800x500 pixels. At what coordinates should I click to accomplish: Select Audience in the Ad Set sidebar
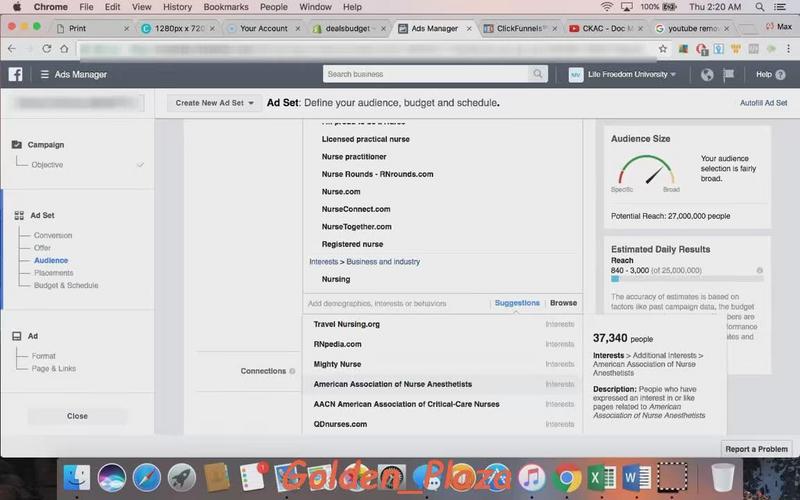[51, 260]
